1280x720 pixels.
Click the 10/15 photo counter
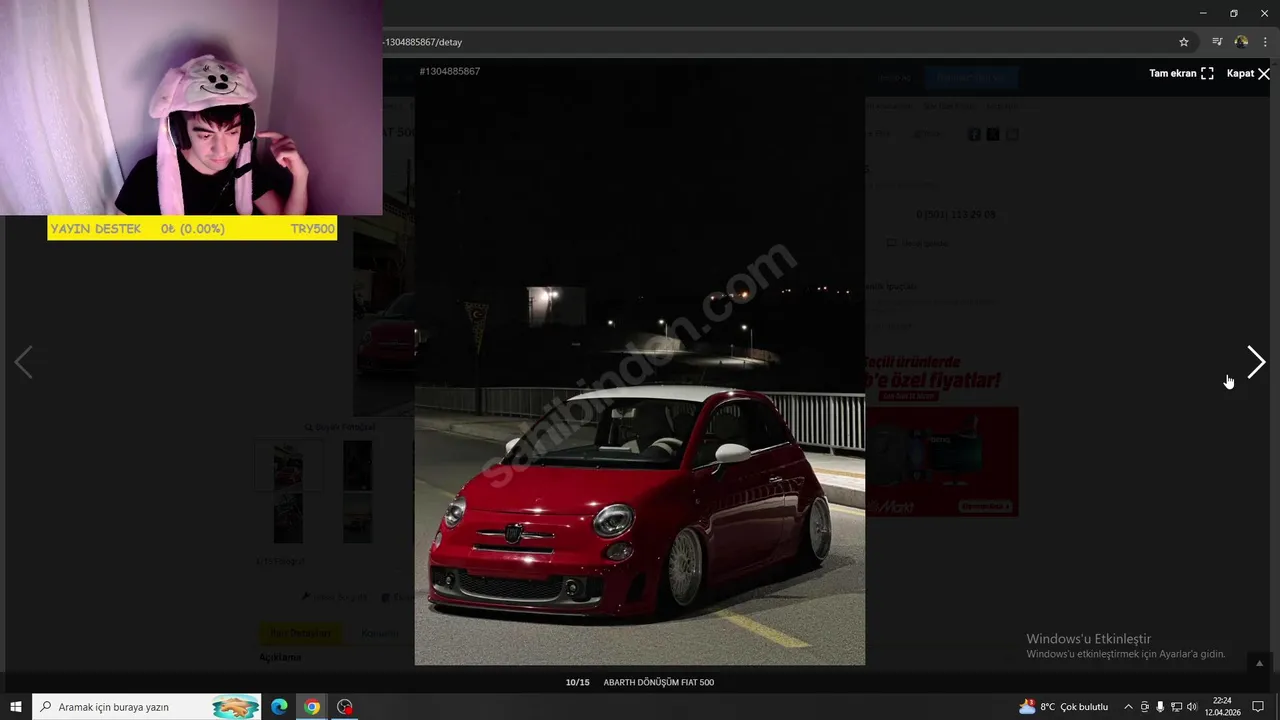pyautogui.click(x=577, y=682)
